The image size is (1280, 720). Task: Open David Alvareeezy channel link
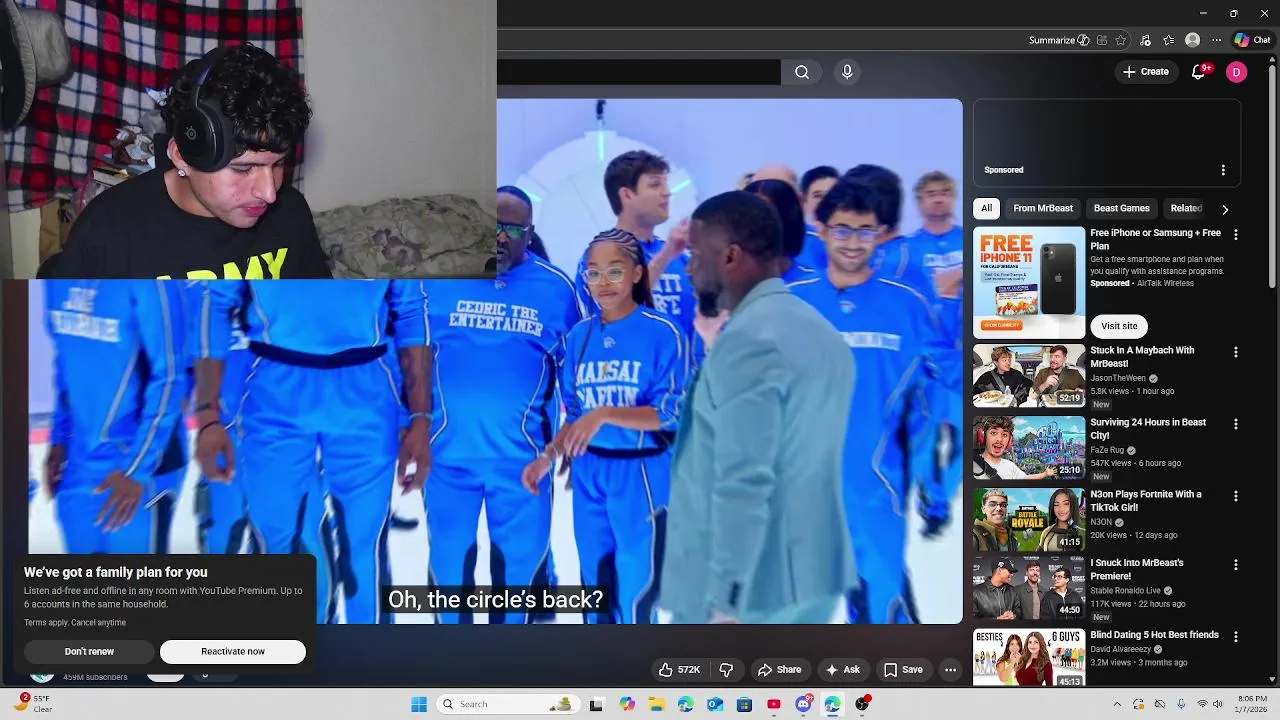coord(1119,649)
